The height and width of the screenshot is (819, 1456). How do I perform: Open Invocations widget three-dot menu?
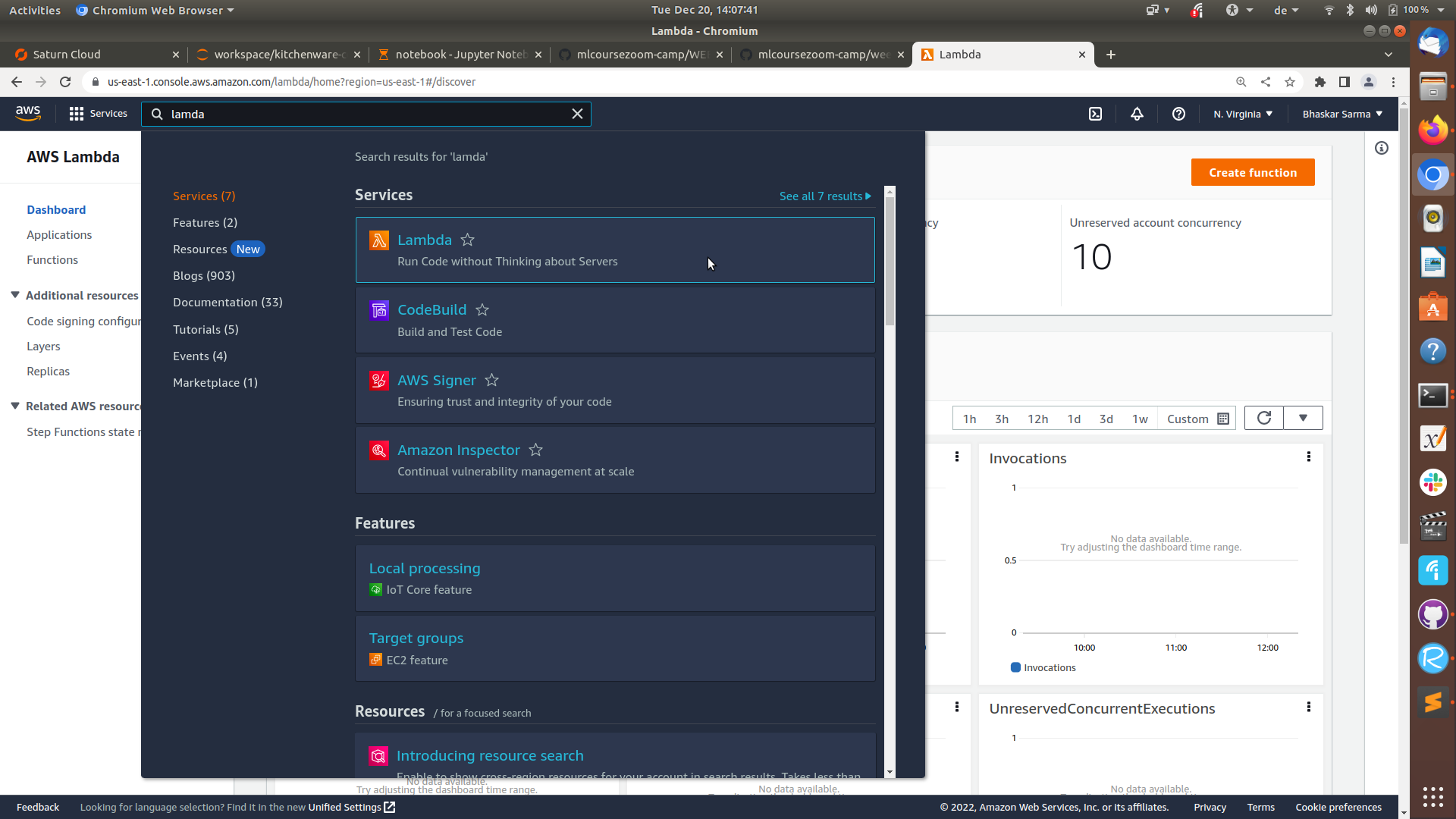click(1308, 457)
